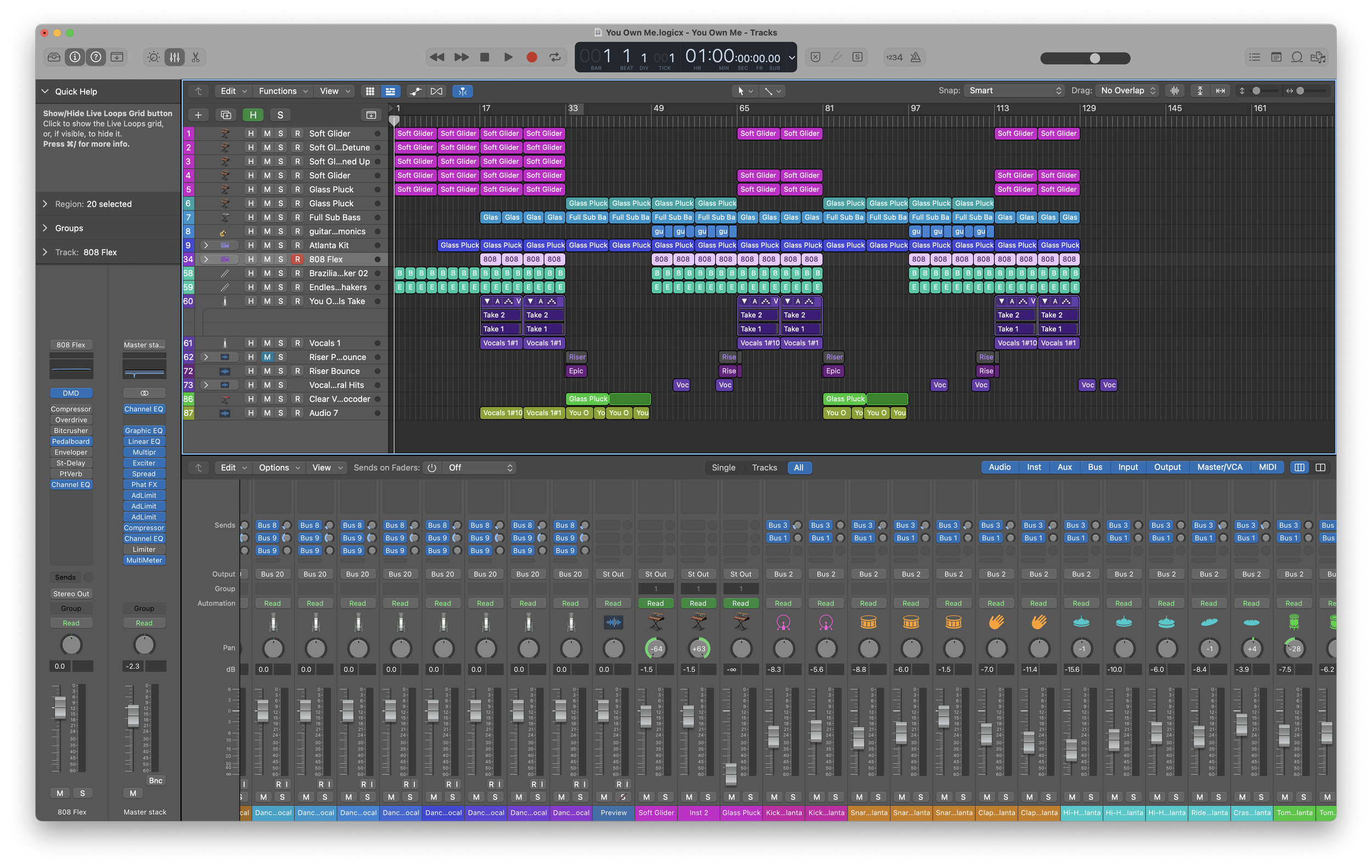This screenshot has height=868, width=1372.
Task: Mute the Atlanta Kit track
Action: (x=267, y=245)
